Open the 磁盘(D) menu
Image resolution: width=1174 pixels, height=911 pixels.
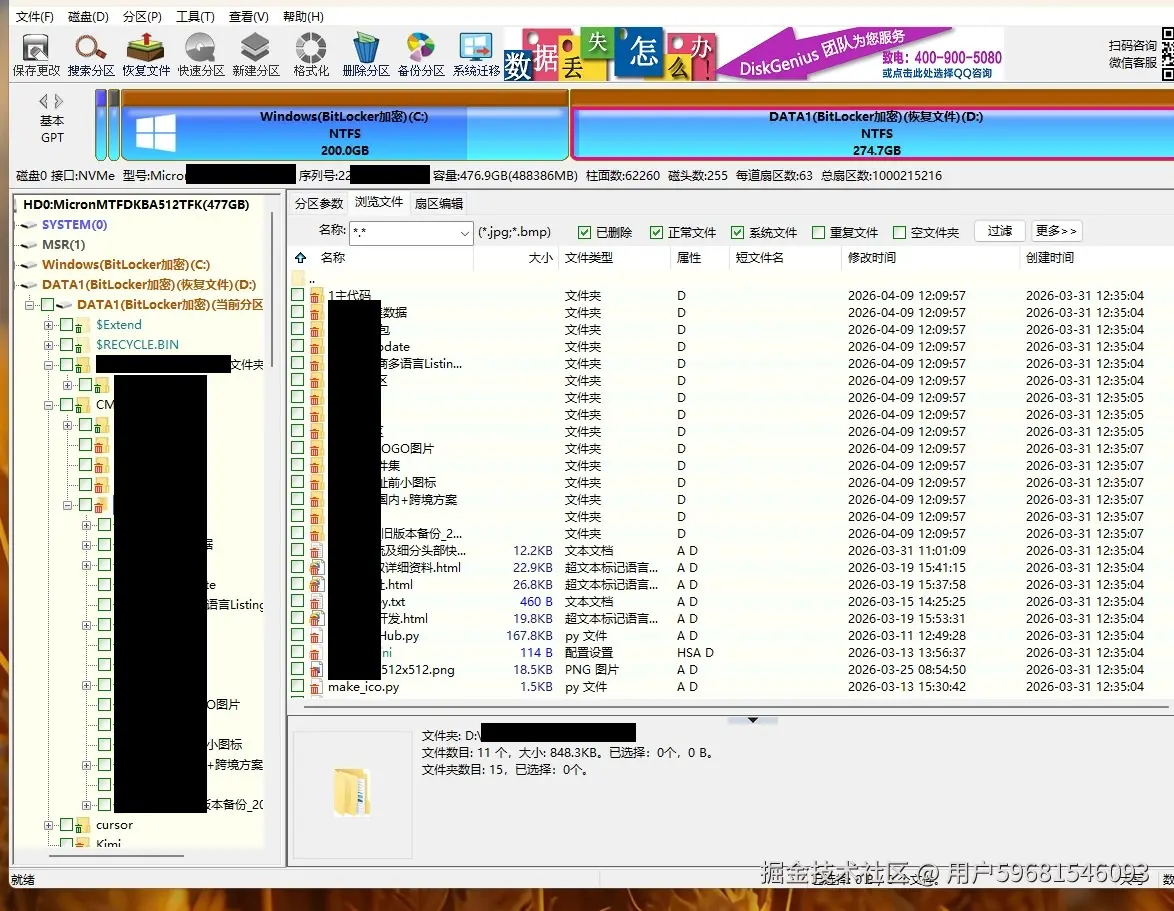tap(88, 16)
